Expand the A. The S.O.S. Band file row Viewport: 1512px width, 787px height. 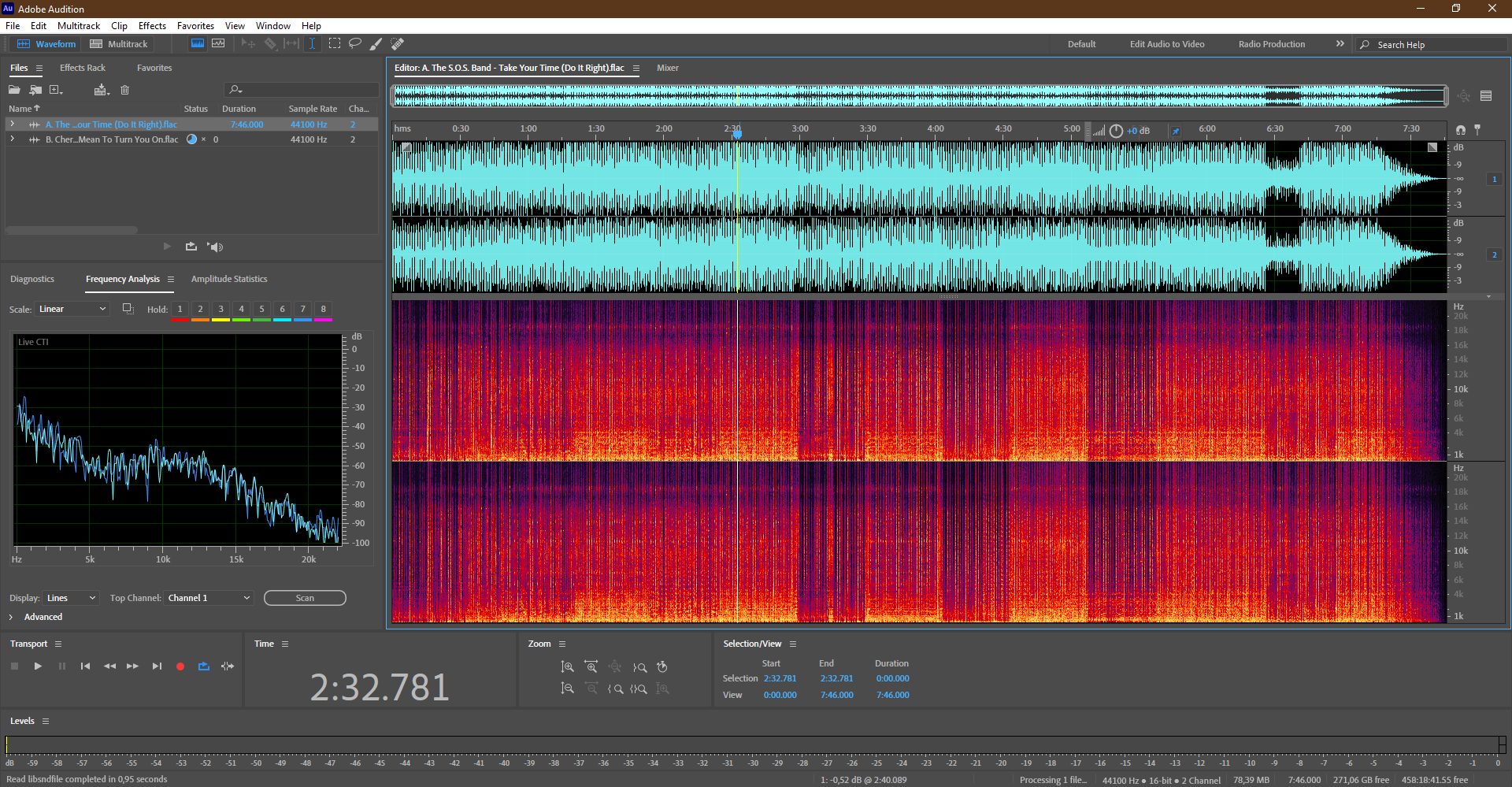[12, 124]
